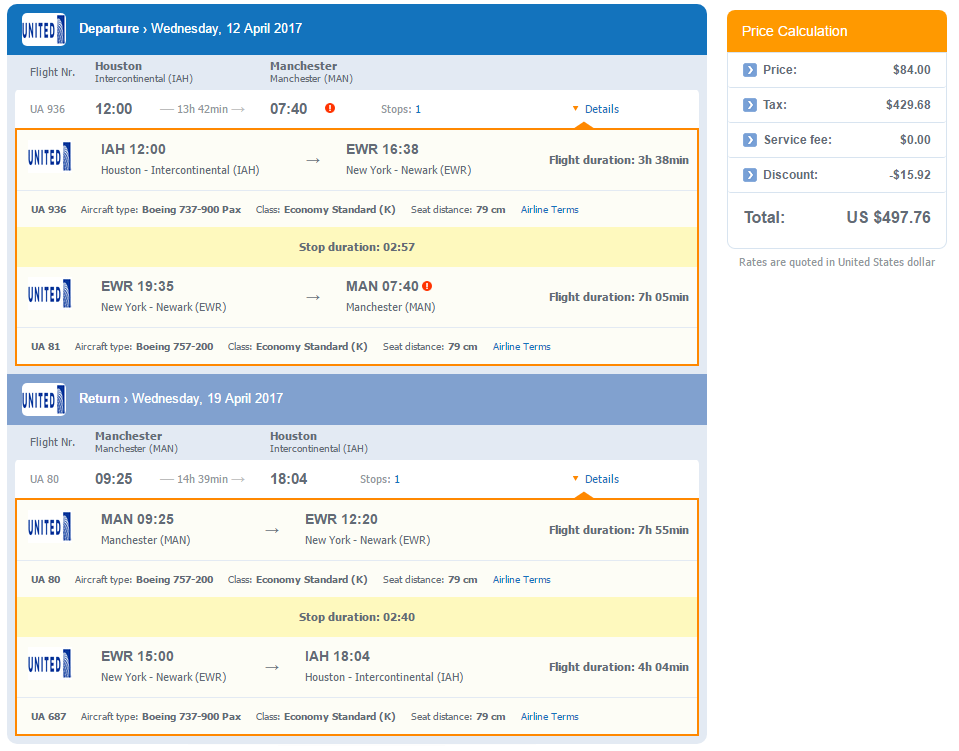Click the United logo in Return header
The width and height of the screenshot is (959, 751).
(x=44, y=399)
